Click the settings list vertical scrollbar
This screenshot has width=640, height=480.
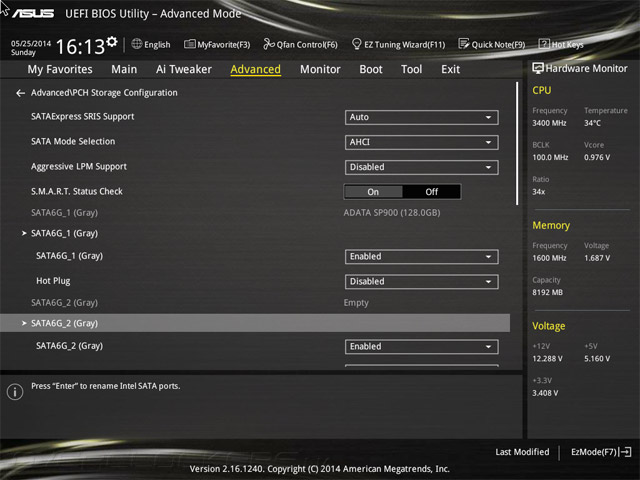[517, 144]
